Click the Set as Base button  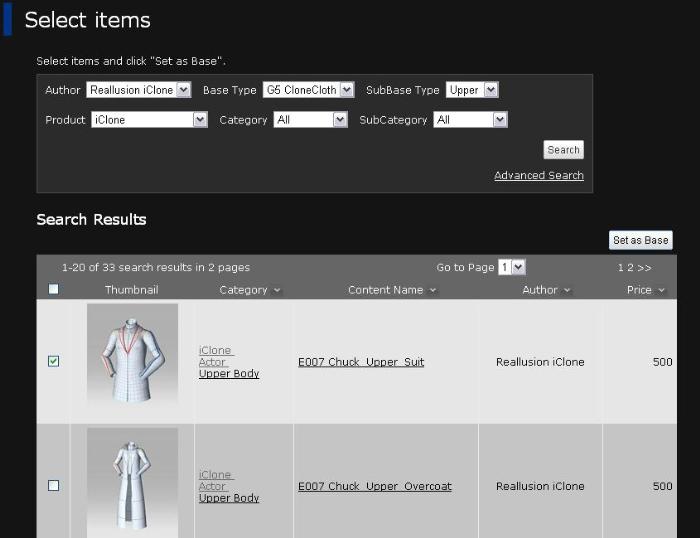pyautogui.click(x=641, y=240)
